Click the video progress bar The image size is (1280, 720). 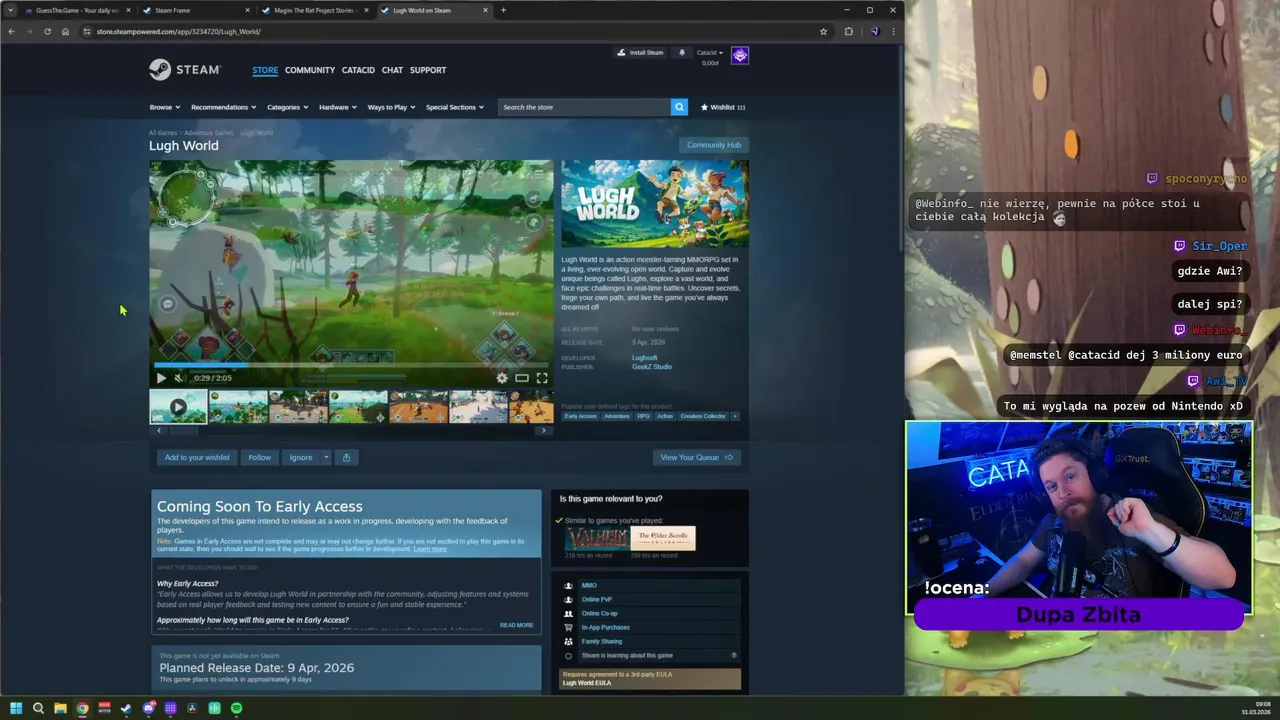351,365
